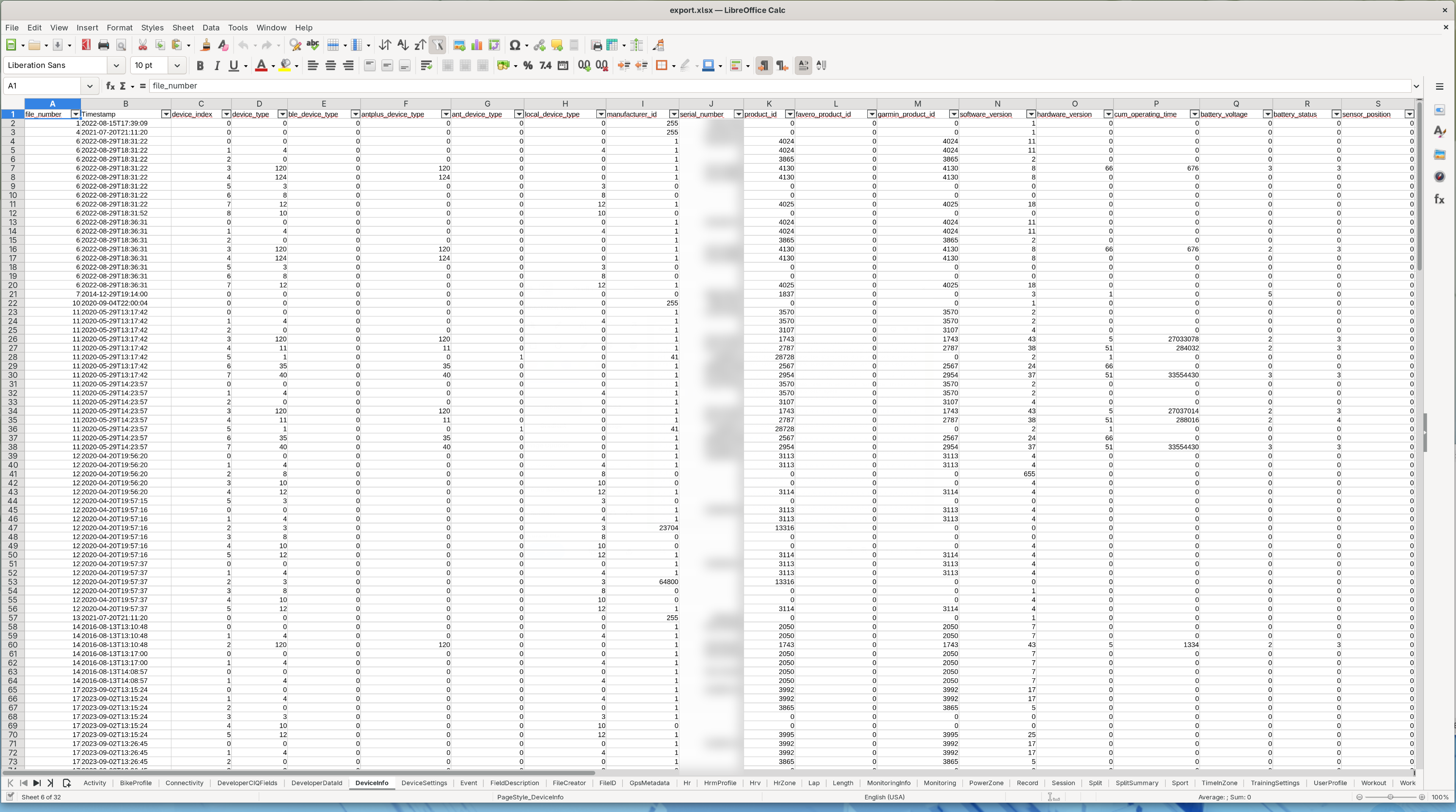Click the Cut scissors icon
The height and width of the screenshot is (812, 1456).
tap(143, 45)
